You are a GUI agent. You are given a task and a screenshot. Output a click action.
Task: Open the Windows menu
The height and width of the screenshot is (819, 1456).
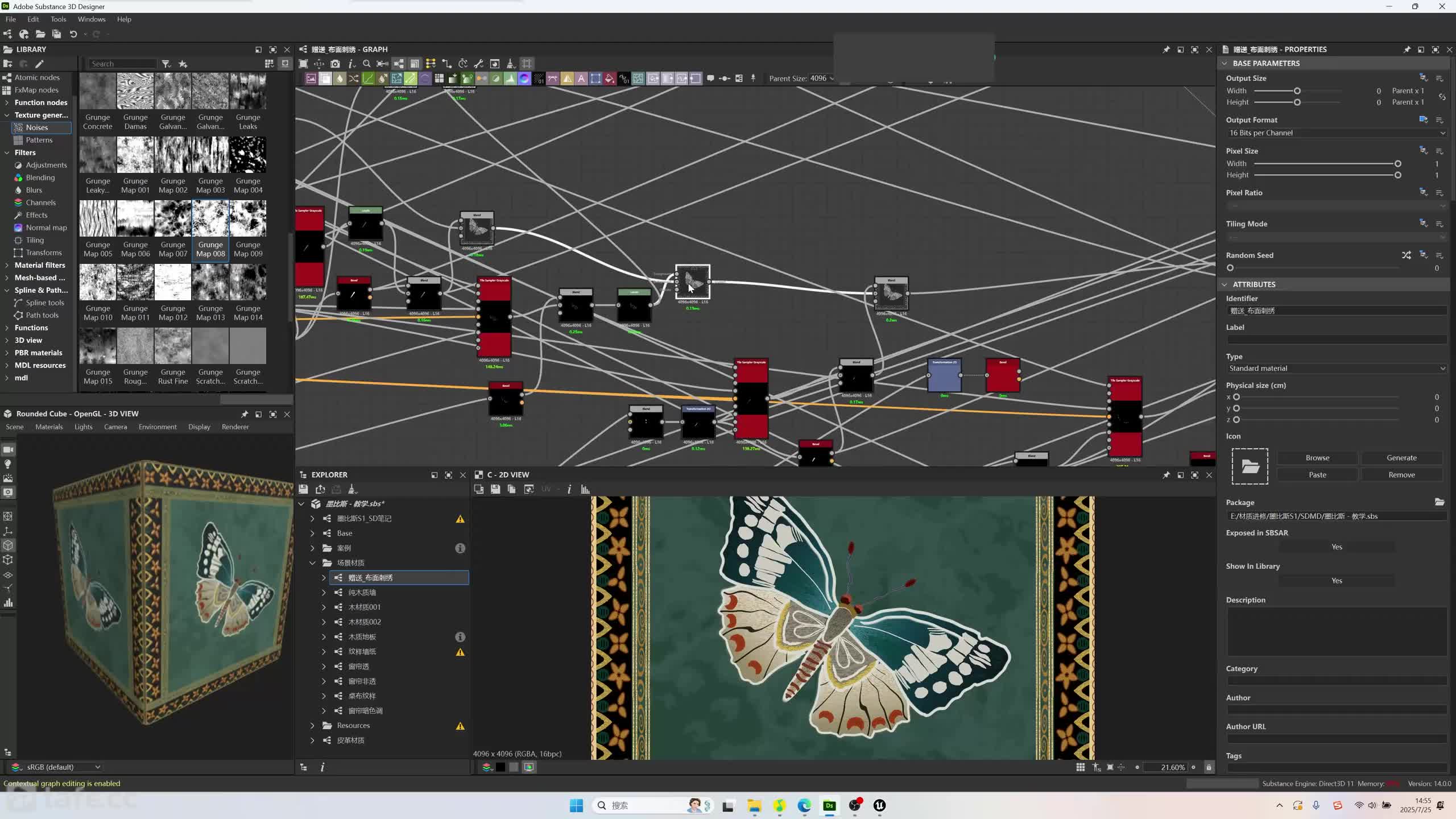(92, 19)
